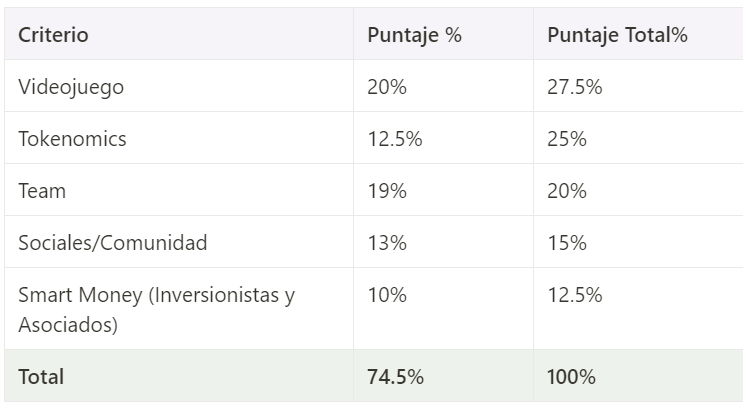Select the Smart Money 10% score cell
Image resolution: width=743 pixels, height=407 pixels.
tap(387, 295)
